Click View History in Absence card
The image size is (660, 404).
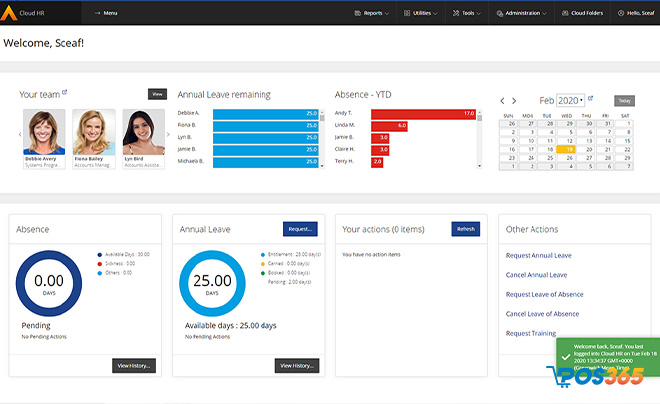[134, 366]
